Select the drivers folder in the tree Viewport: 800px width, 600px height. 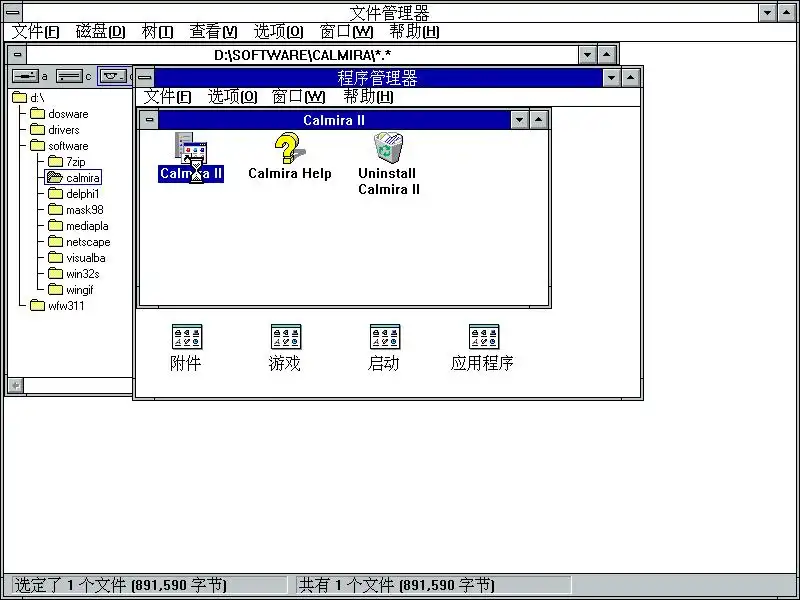(55, 130)
